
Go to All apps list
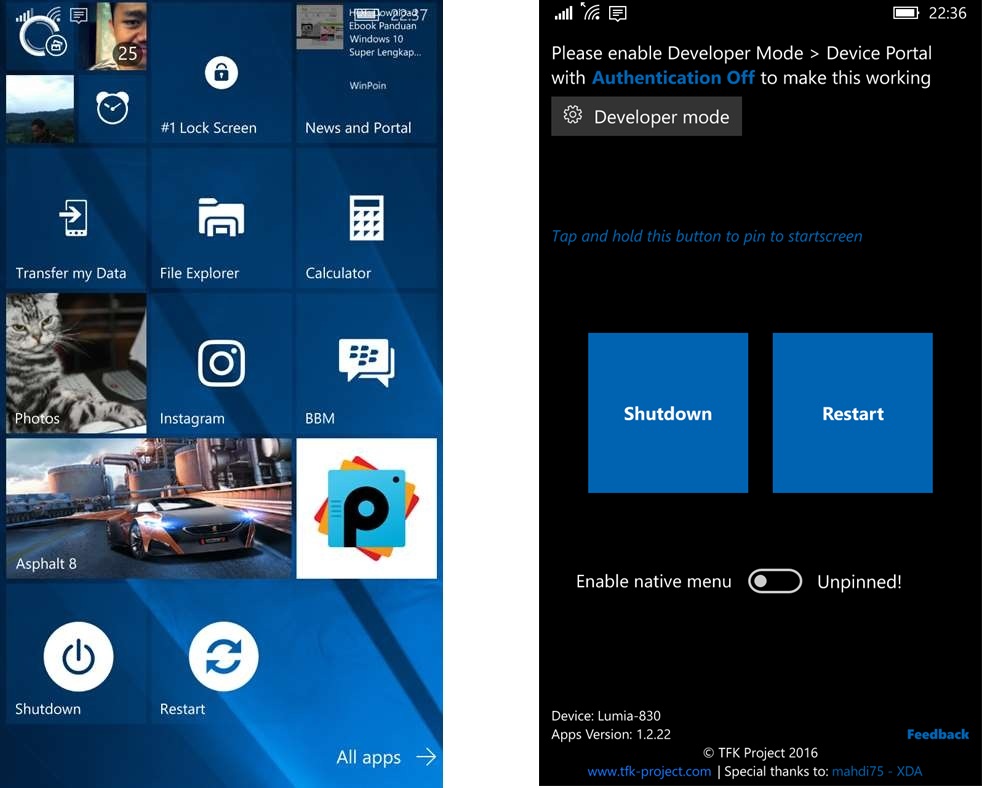coord(386,757)
